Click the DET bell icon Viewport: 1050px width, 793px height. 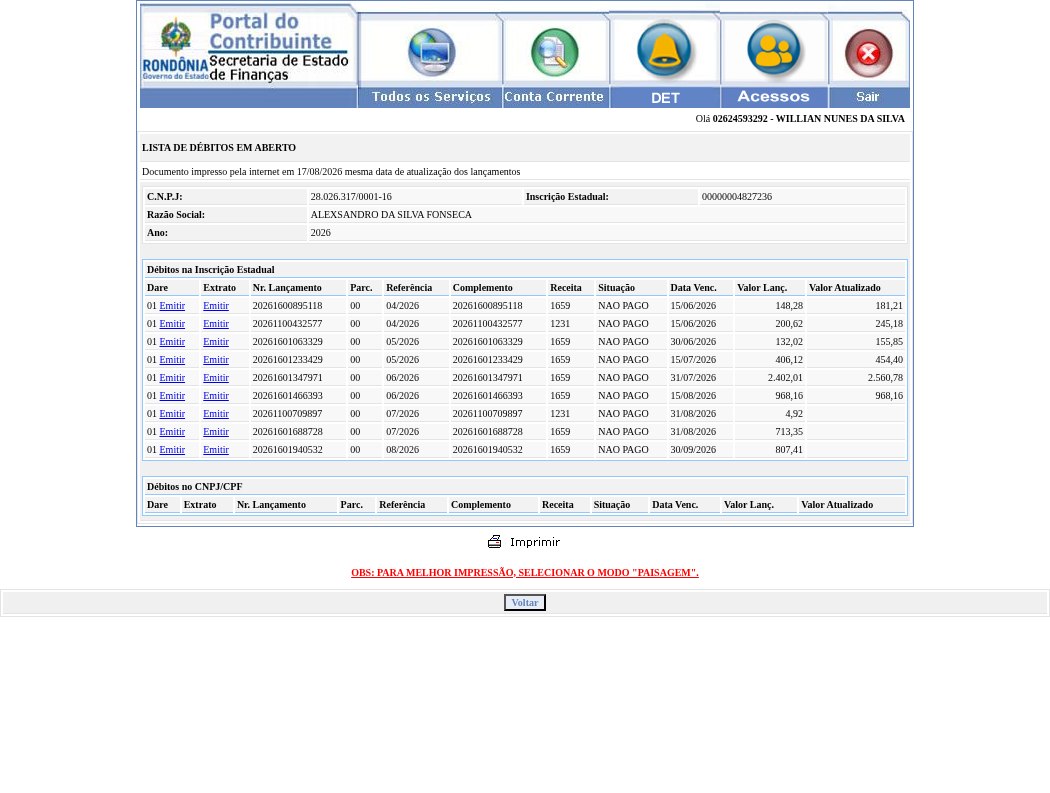(x=664, y=50)
